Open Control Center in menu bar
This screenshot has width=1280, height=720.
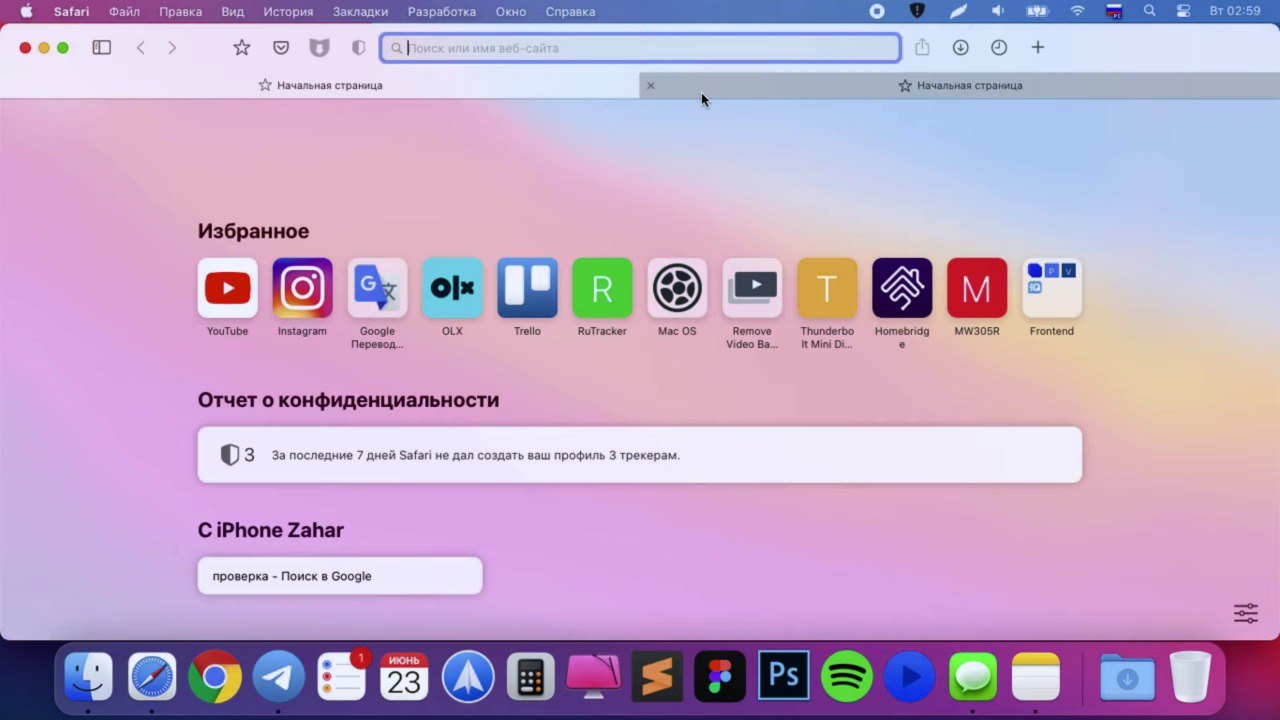pyautogui.click(x=1184, y=12)
